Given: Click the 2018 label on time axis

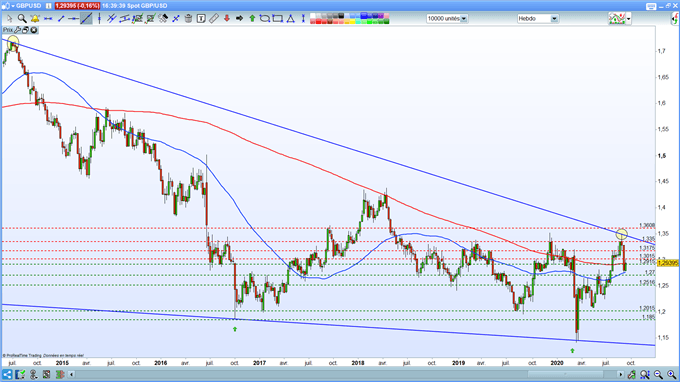Looking at the screenshot, I should pos(358,363).
